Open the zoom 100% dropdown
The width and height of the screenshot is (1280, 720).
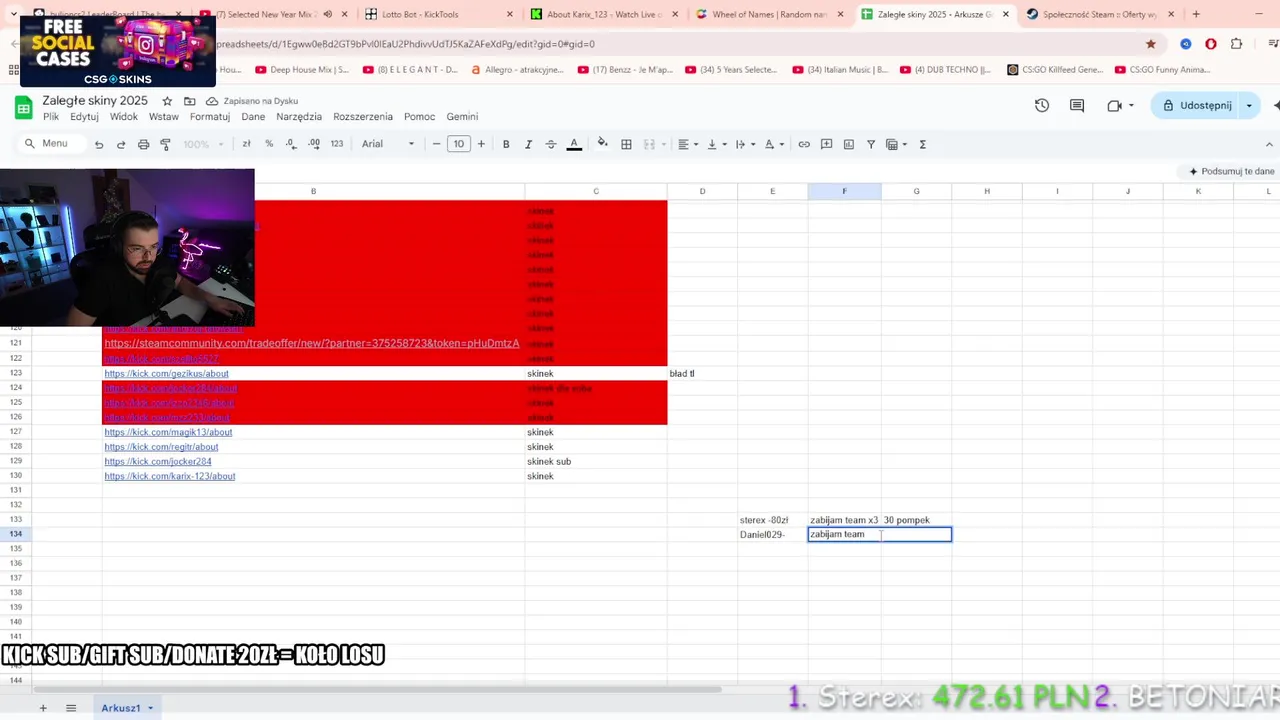pos(204,144)
